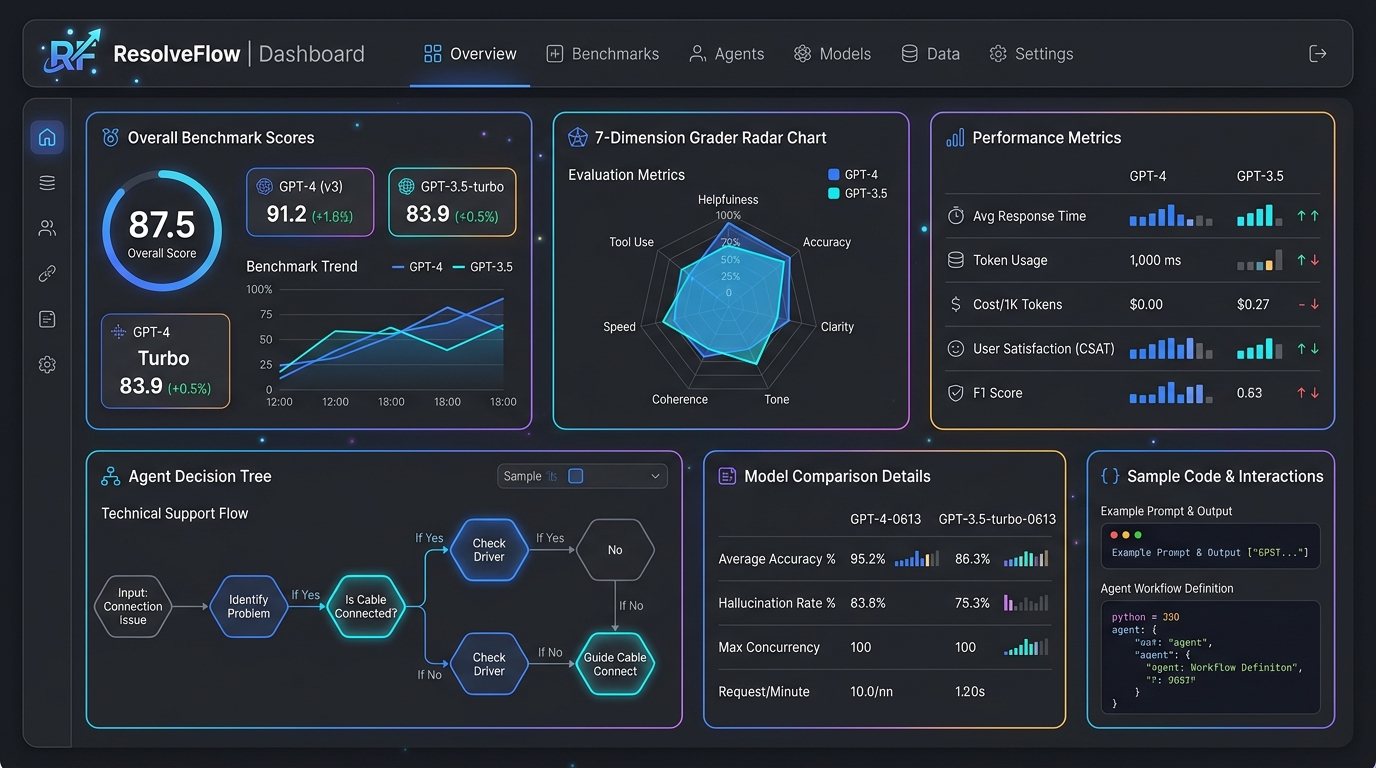Go to the Agents tab

coord(726,54)
